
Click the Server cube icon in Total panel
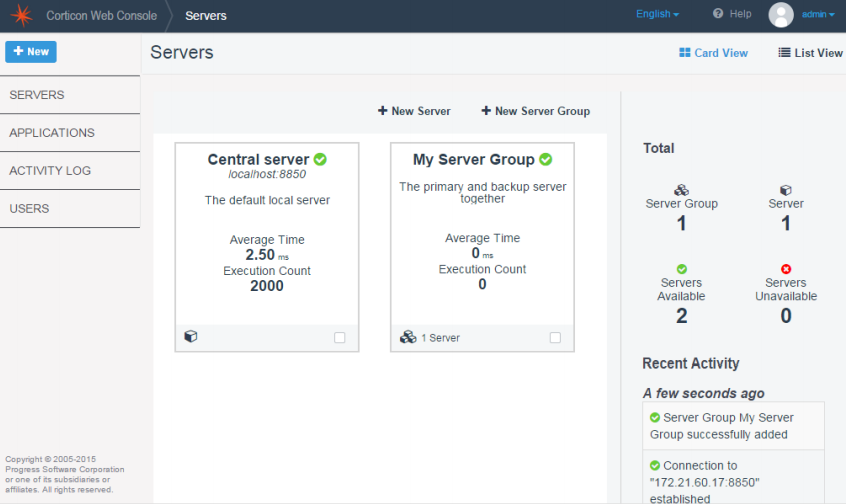[785, 190]
